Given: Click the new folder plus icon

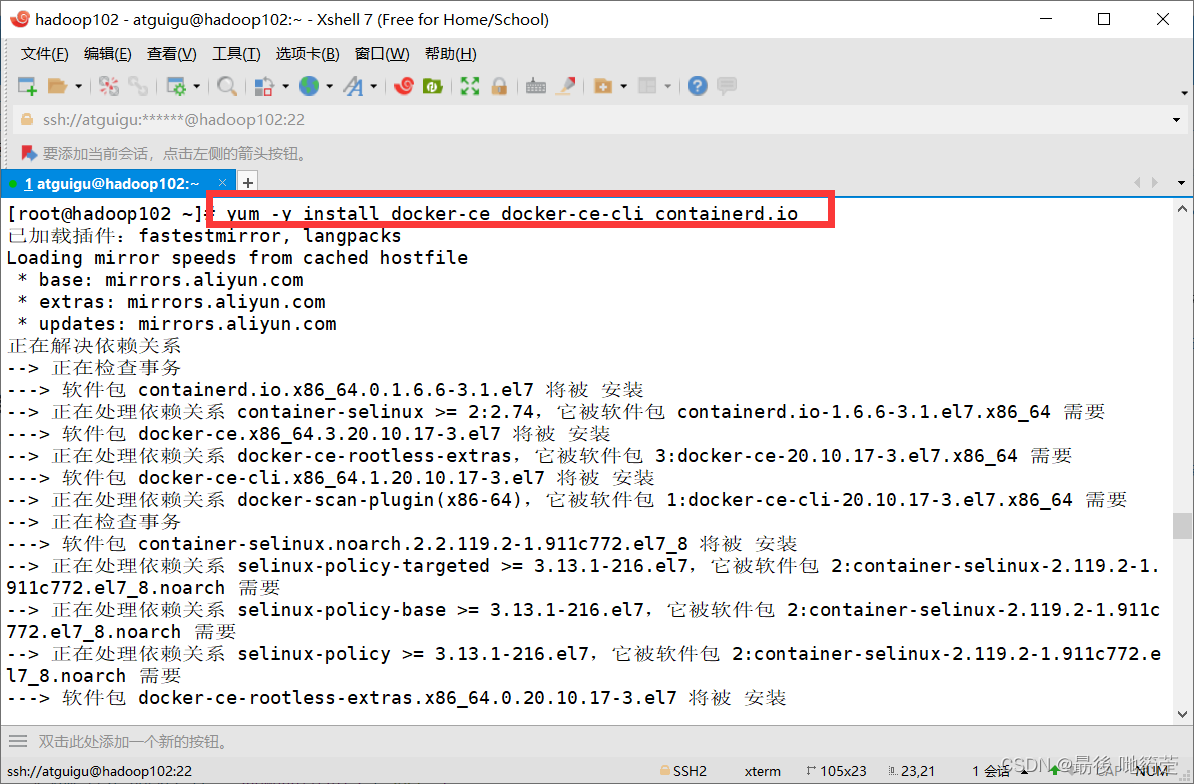Looking at the screenshot, I should point(603,86).
